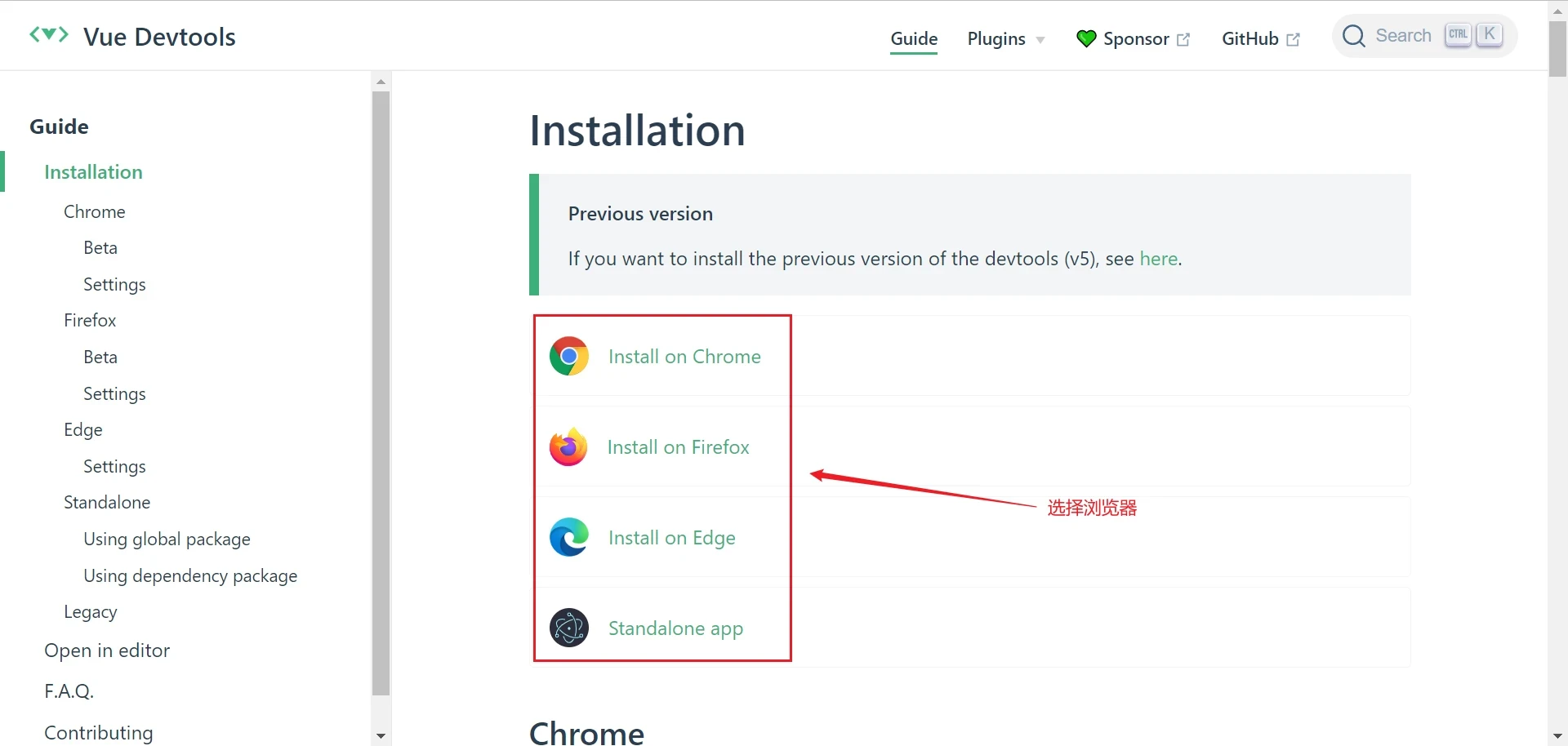Open the GitHub nav link
This screenshot has width=1568, height=746.
[x=1249, y=38]
